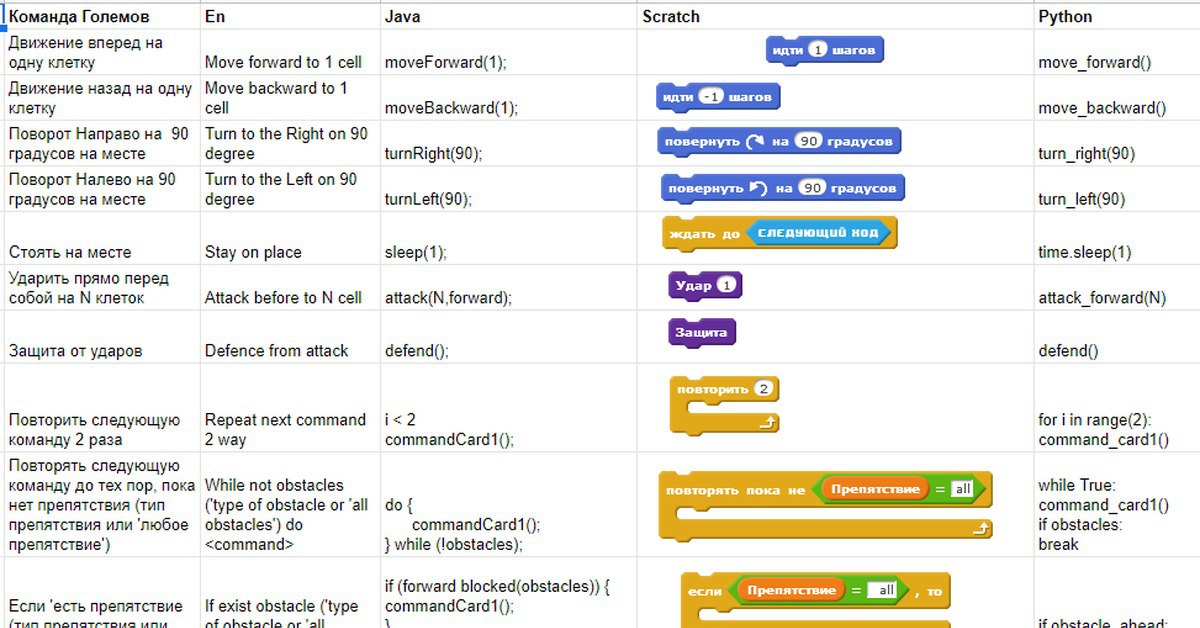Click the Scratch 'идти -1 шагов' block

[718, 97]
